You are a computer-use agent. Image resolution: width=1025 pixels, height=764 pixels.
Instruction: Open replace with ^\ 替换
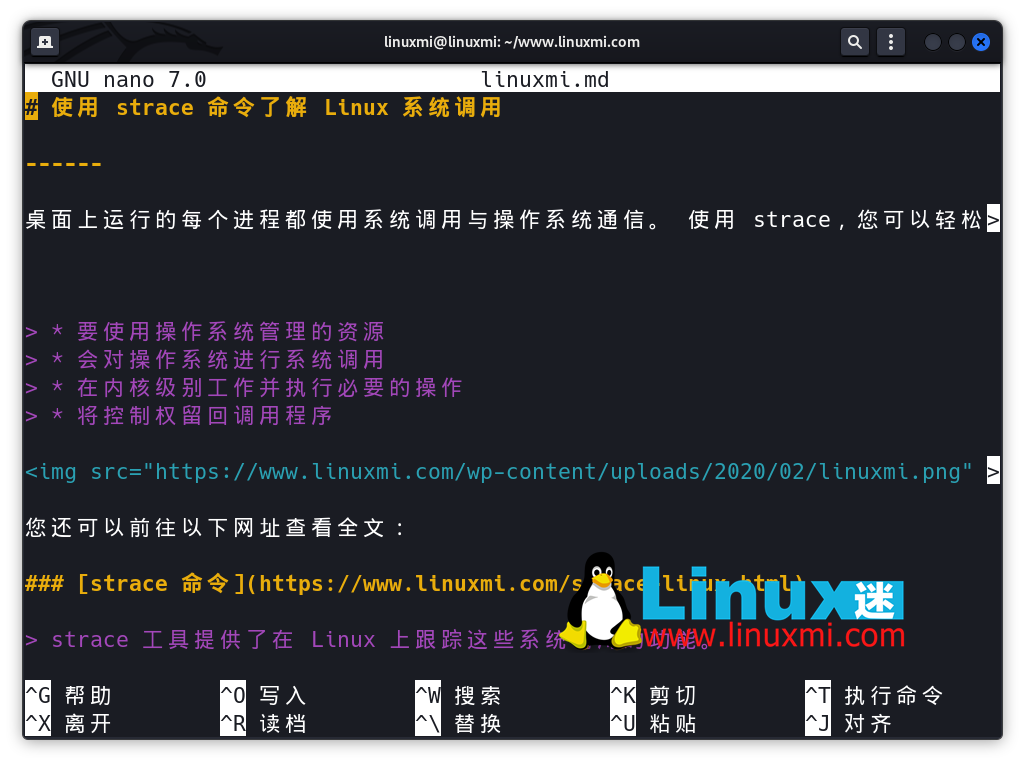click(455, 723)
